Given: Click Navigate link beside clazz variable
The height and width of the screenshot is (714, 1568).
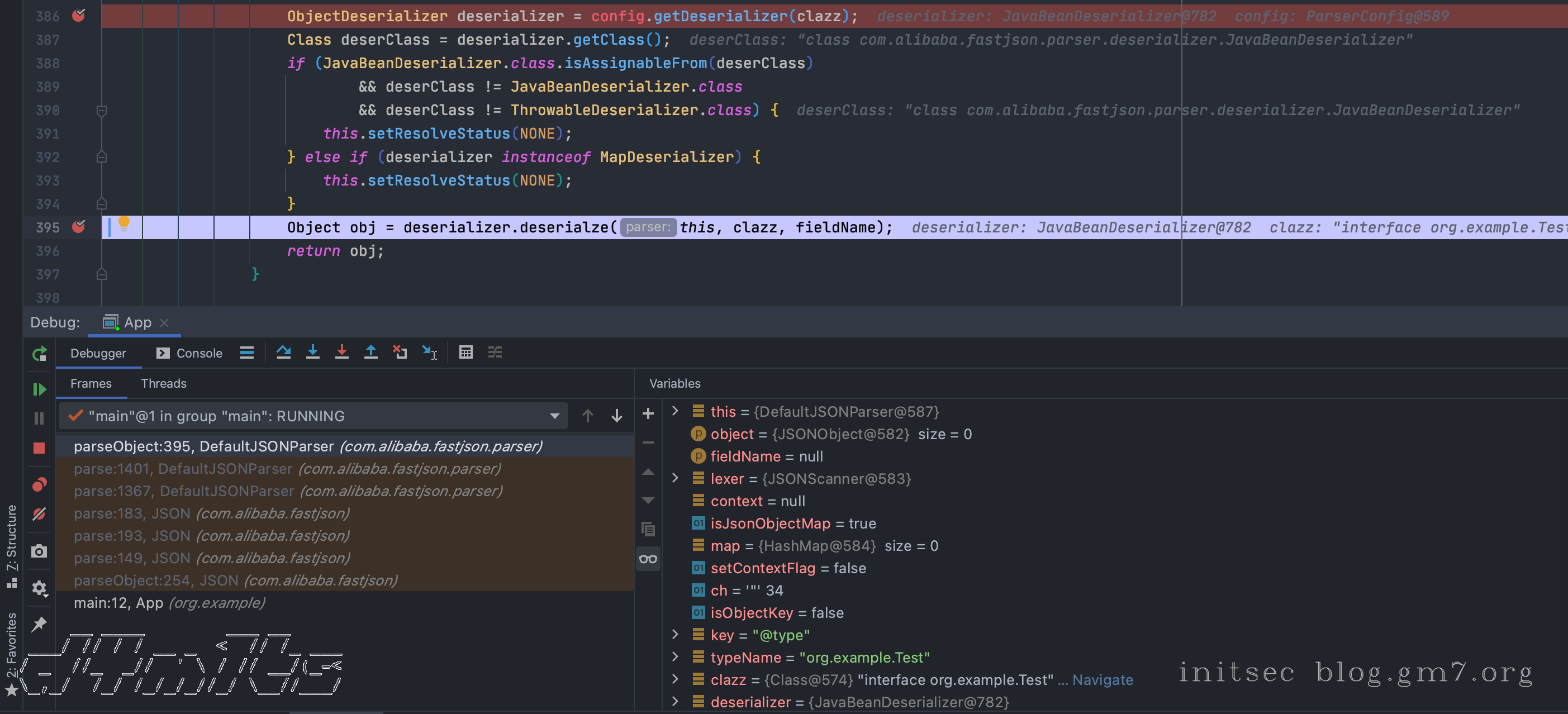Looking at the screenshot, I should click(x=1102, y=680).
